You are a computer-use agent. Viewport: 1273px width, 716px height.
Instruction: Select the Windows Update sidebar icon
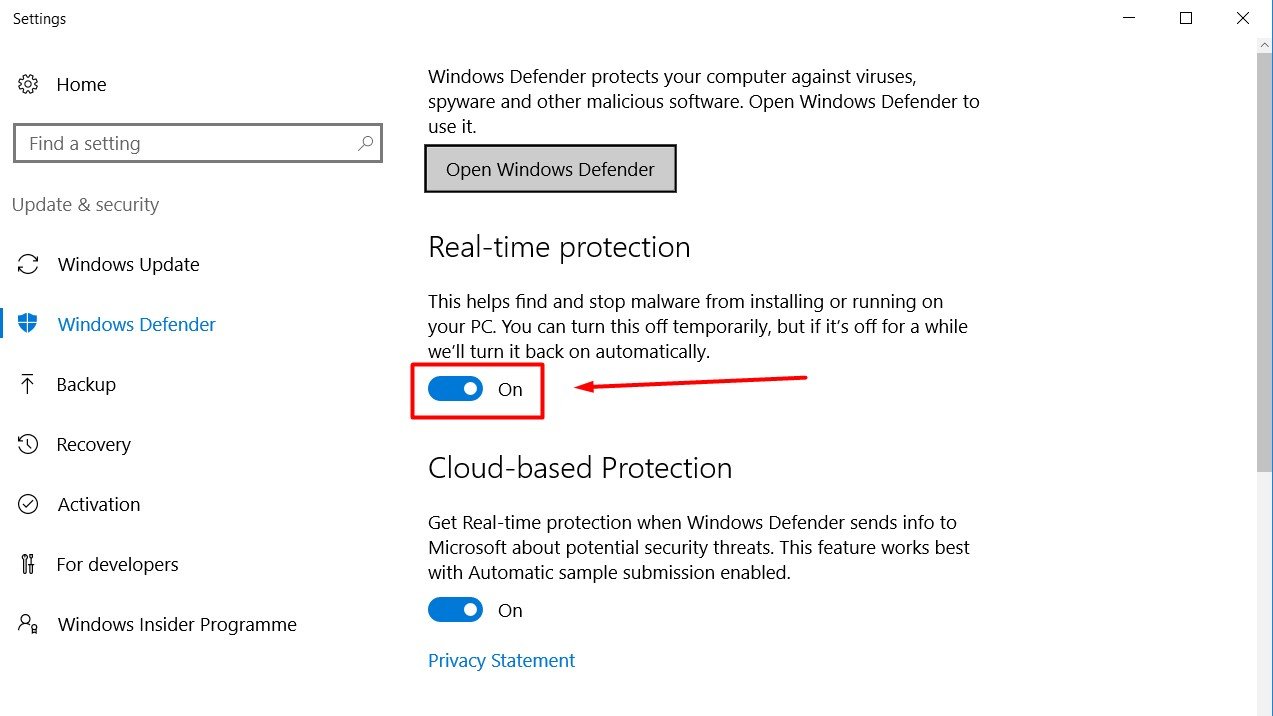[27, 264]
